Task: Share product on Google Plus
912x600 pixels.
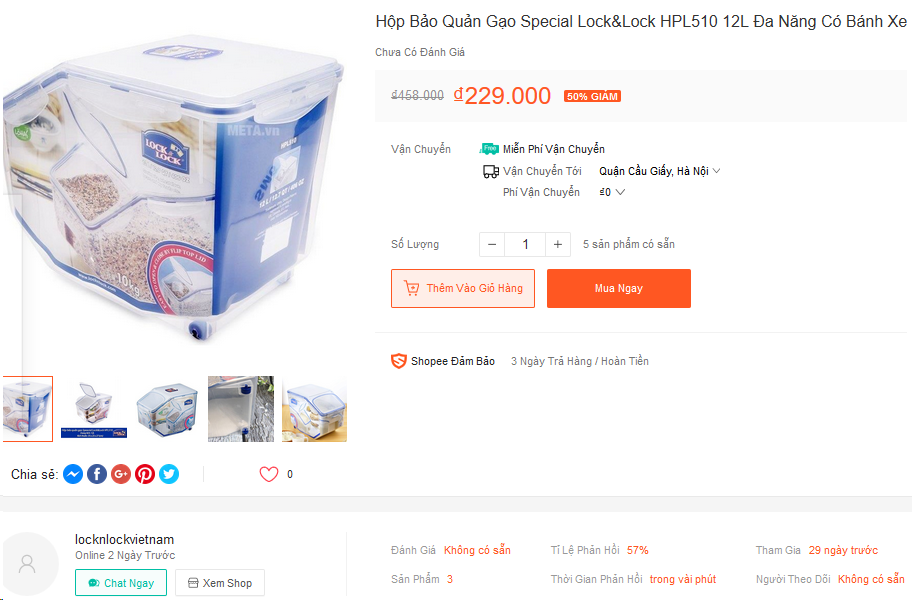Action: click(x=121, y=474)
